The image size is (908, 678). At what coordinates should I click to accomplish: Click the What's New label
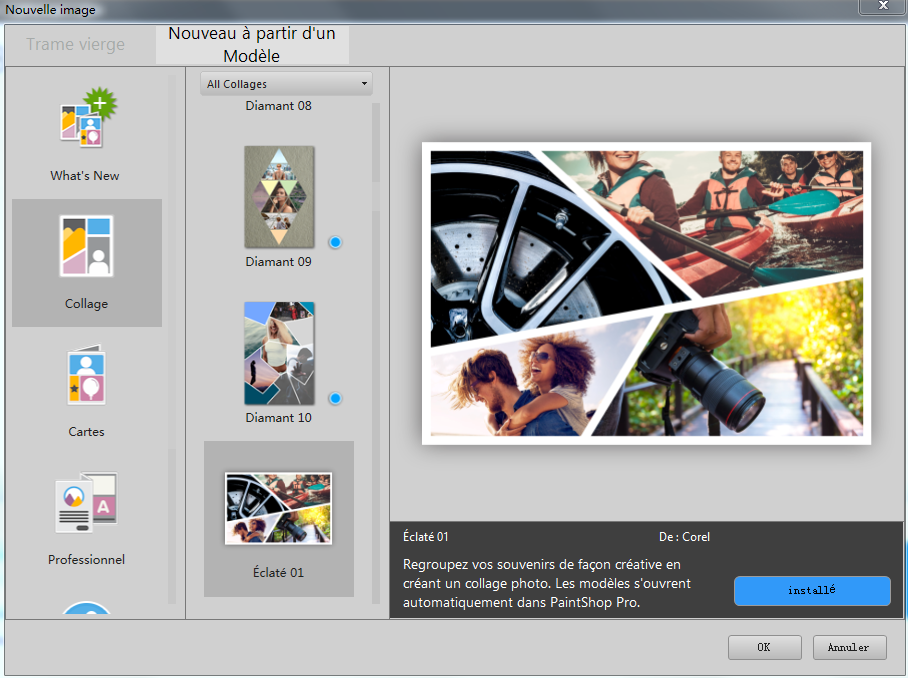85,175
